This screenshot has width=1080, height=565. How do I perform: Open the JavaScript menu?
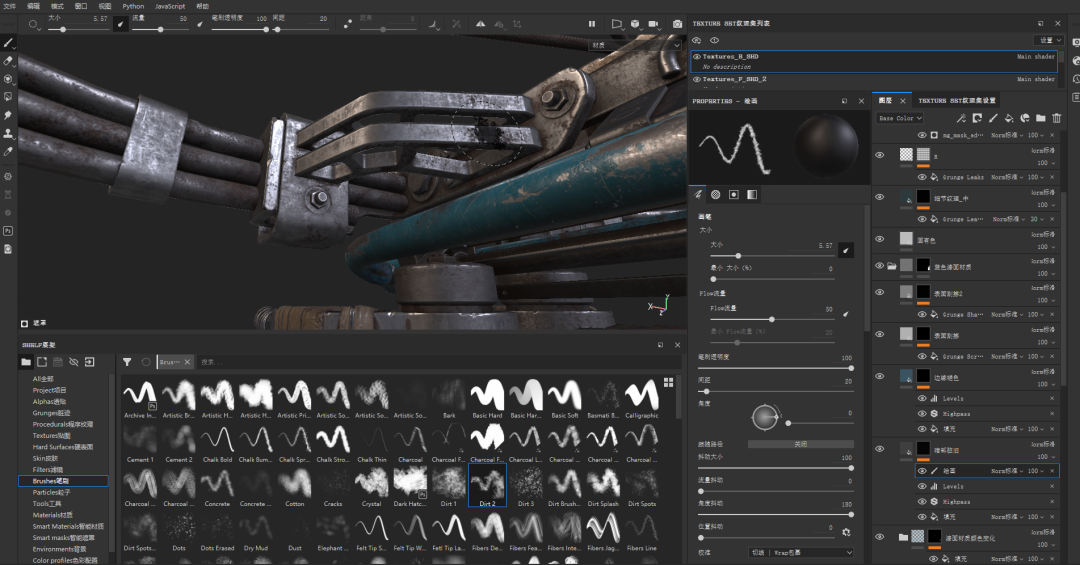tap(170, 6)
